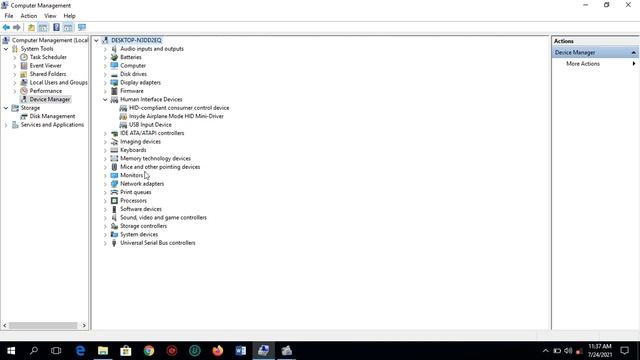
Task: Click the Firmware category icon
Action: 114,91
